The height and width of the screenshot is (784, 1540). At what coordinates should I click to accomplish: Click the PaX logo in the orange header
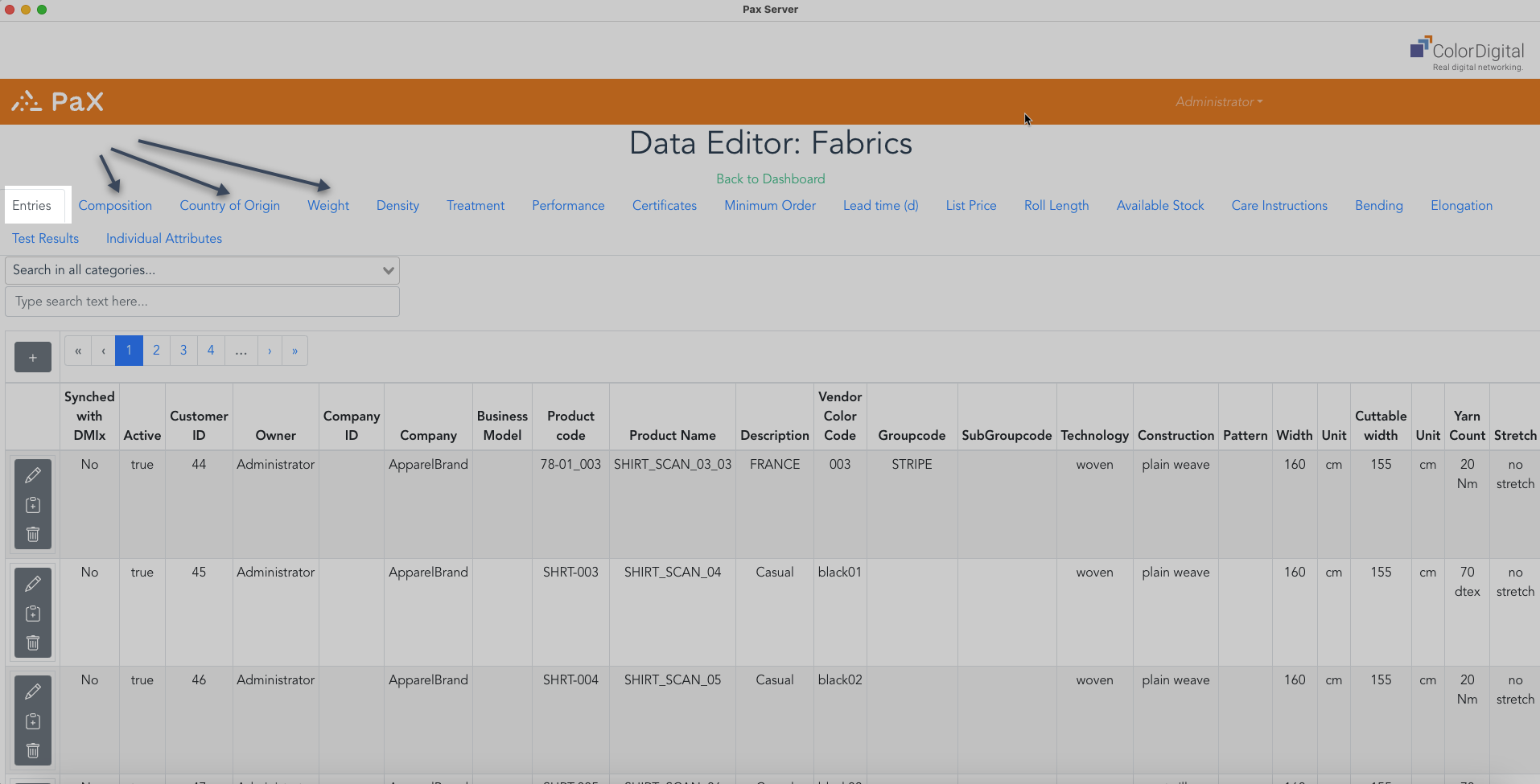[x=57, y=101]
